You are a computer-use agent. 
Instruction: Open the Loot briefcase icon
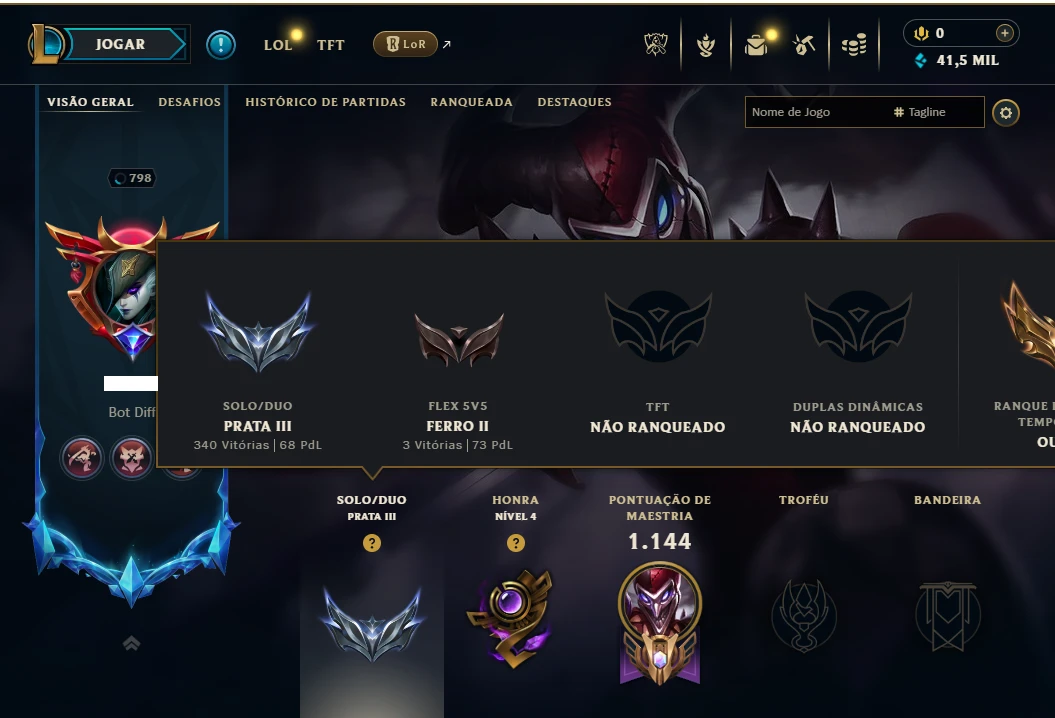(756, 45)
